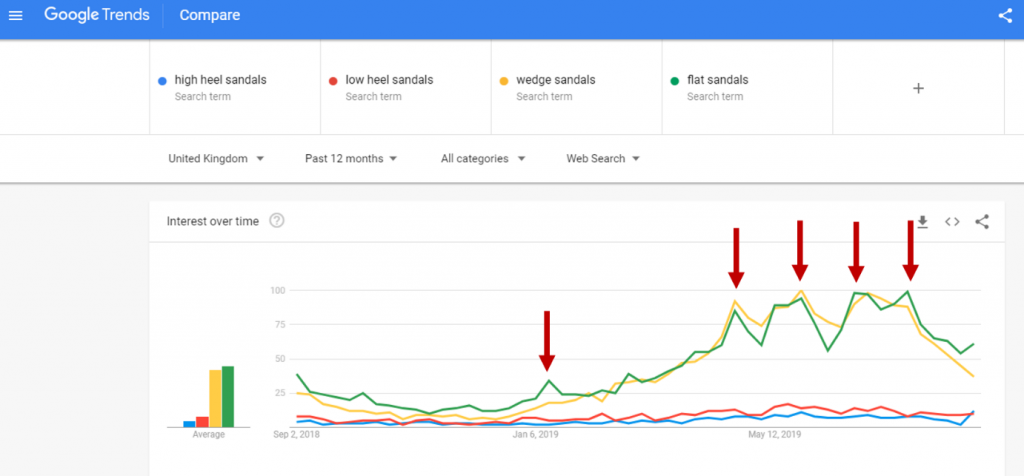Screen dimensions: 1024x476
Task: Select the flat sandals search term
Action: point(717,80)
